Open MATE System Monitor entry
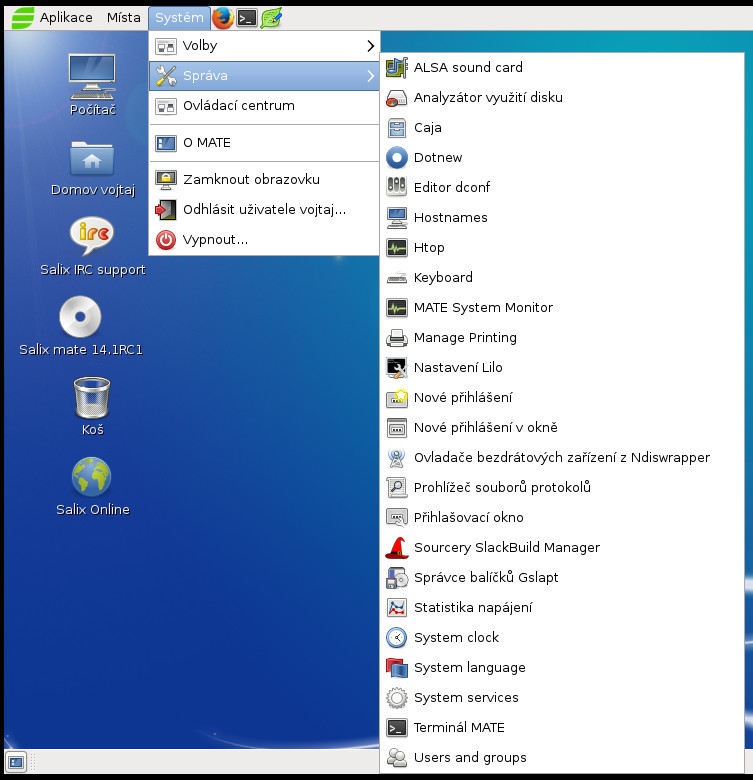753x780 pixels. [x=562, y=307]
